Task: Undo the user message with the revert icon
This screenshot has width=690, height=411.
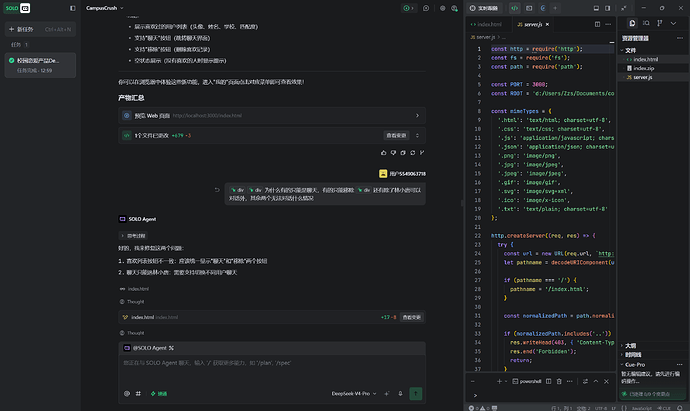Action: (x=217, y=190)
